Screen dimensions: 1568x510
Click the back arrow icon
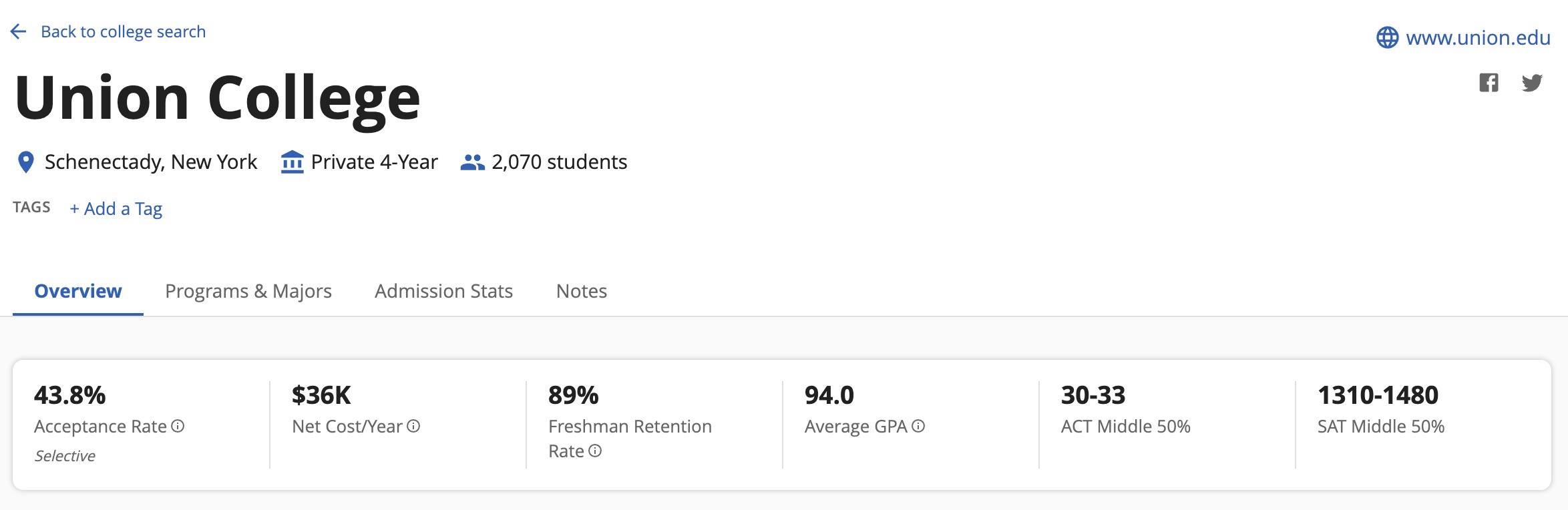(19, 31)
